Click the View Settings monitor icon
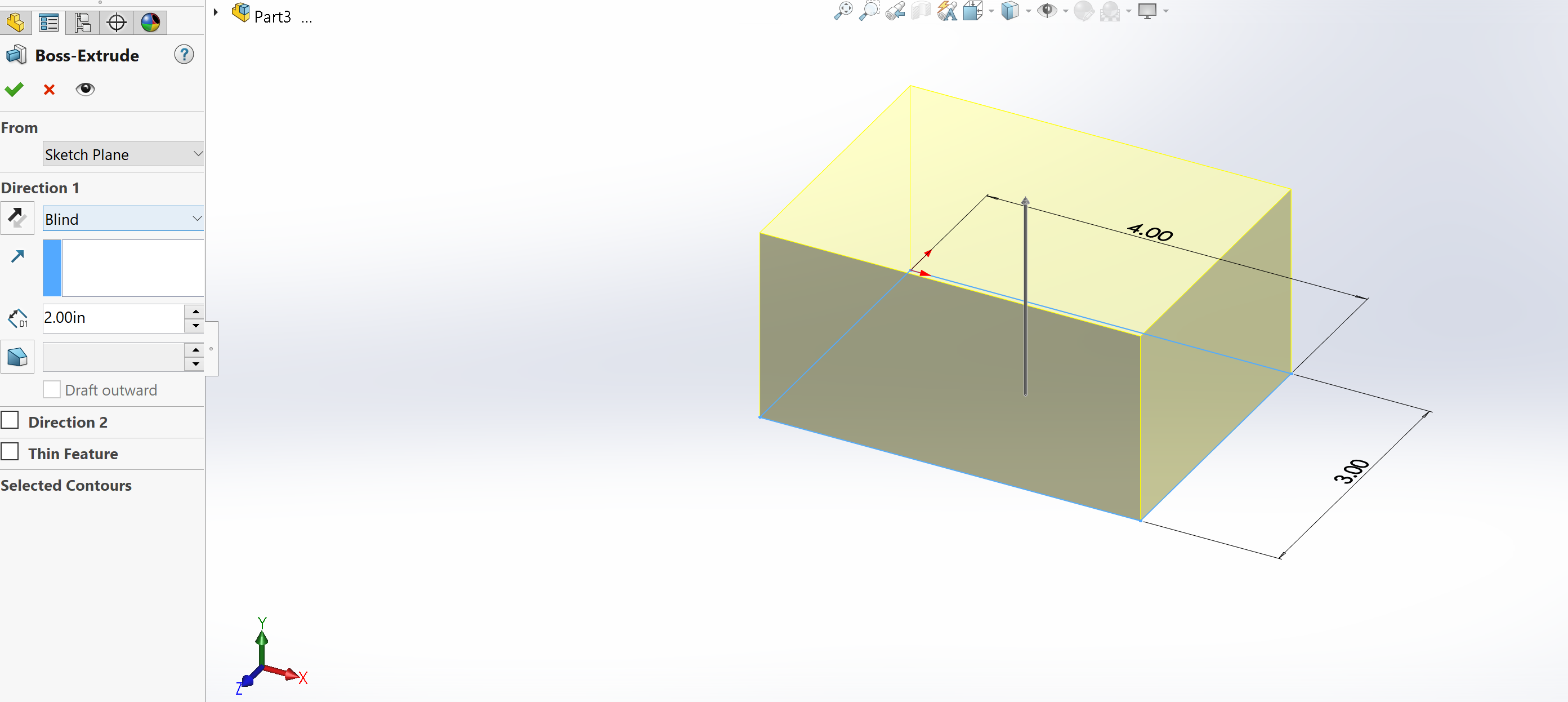1568x702 pixels. (x=1147, y=11)
